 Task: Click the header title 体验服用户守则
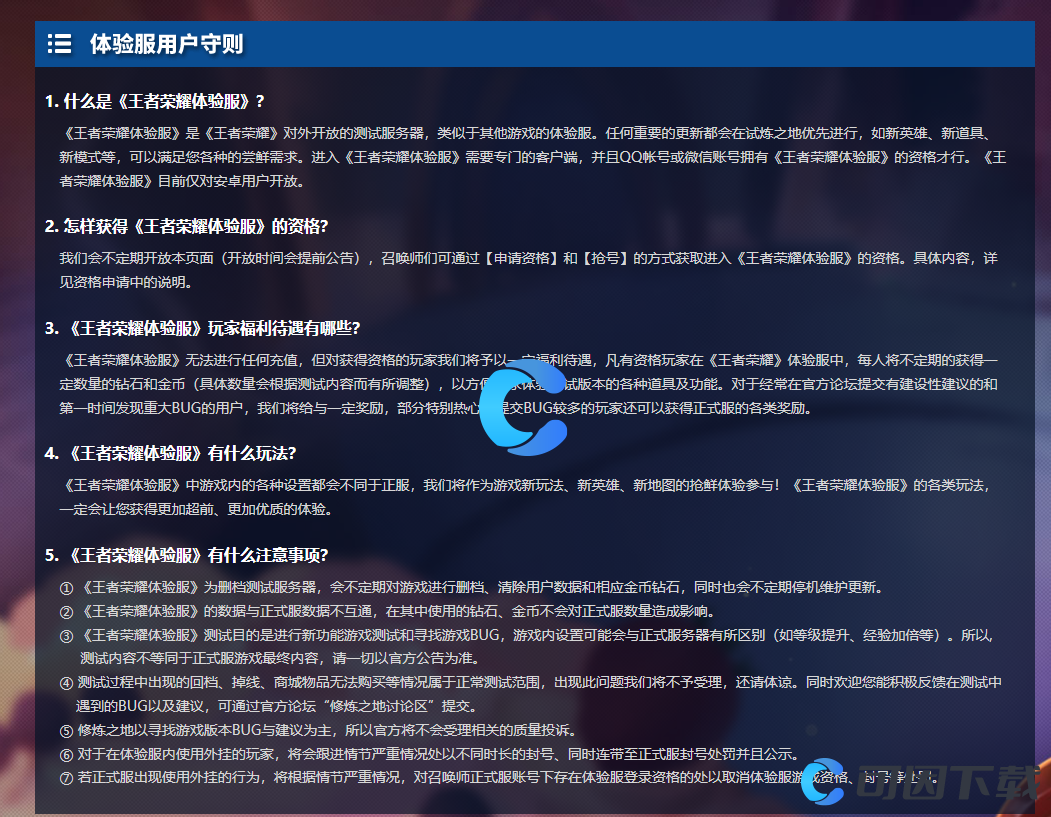166,44
